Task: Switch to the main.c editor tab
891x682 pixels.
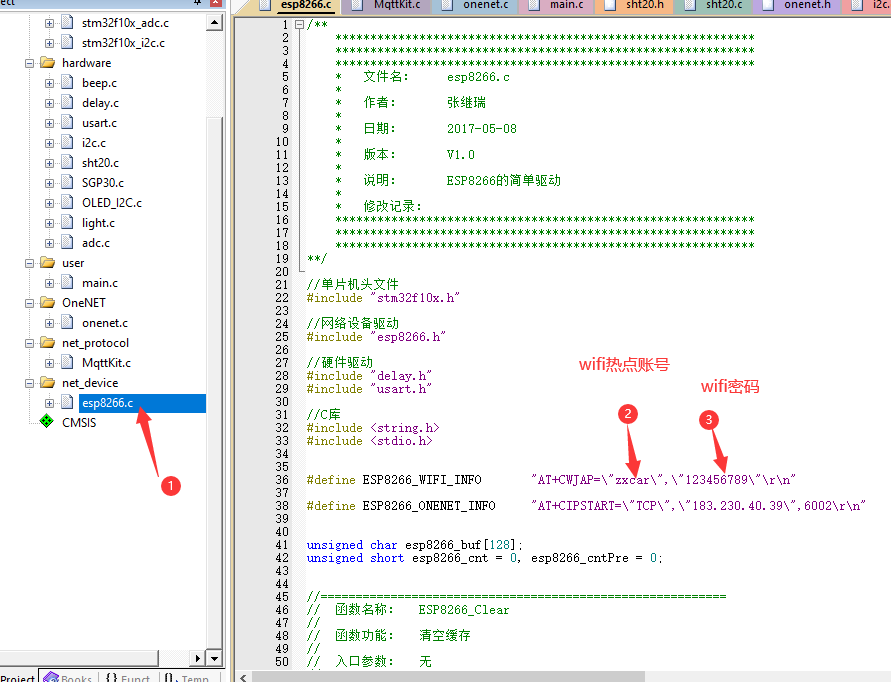Action: [x=557, y=6]
